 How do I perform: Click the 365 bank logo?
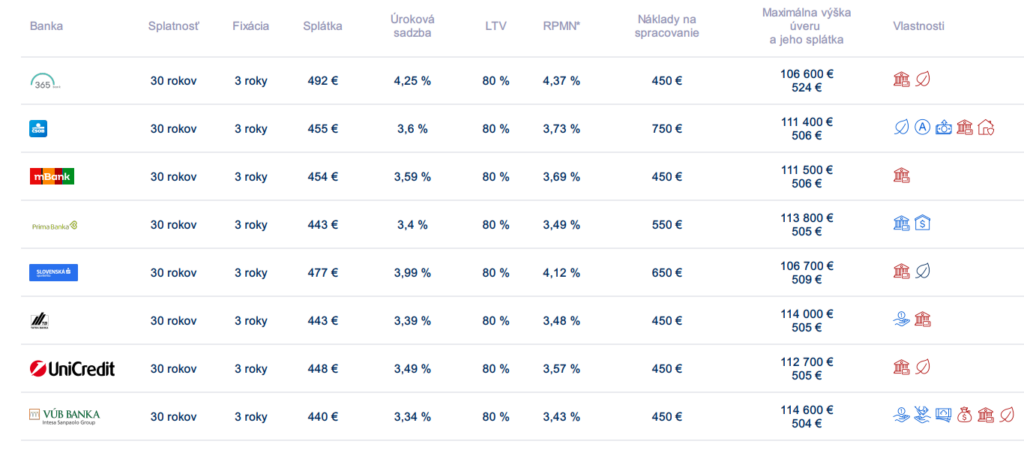tap(47, 81)
